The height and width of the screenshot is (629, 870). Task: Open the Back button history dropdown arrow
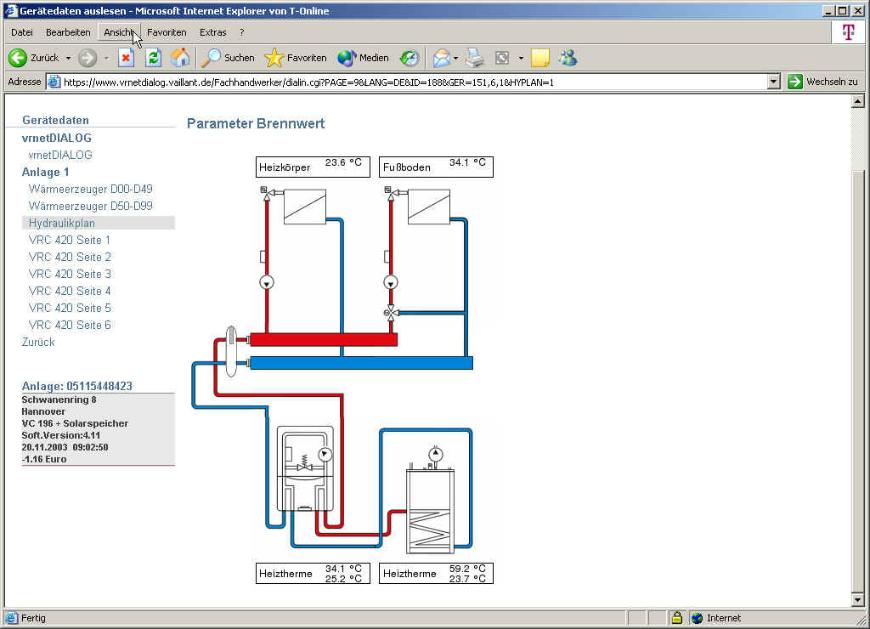[68, 58]
